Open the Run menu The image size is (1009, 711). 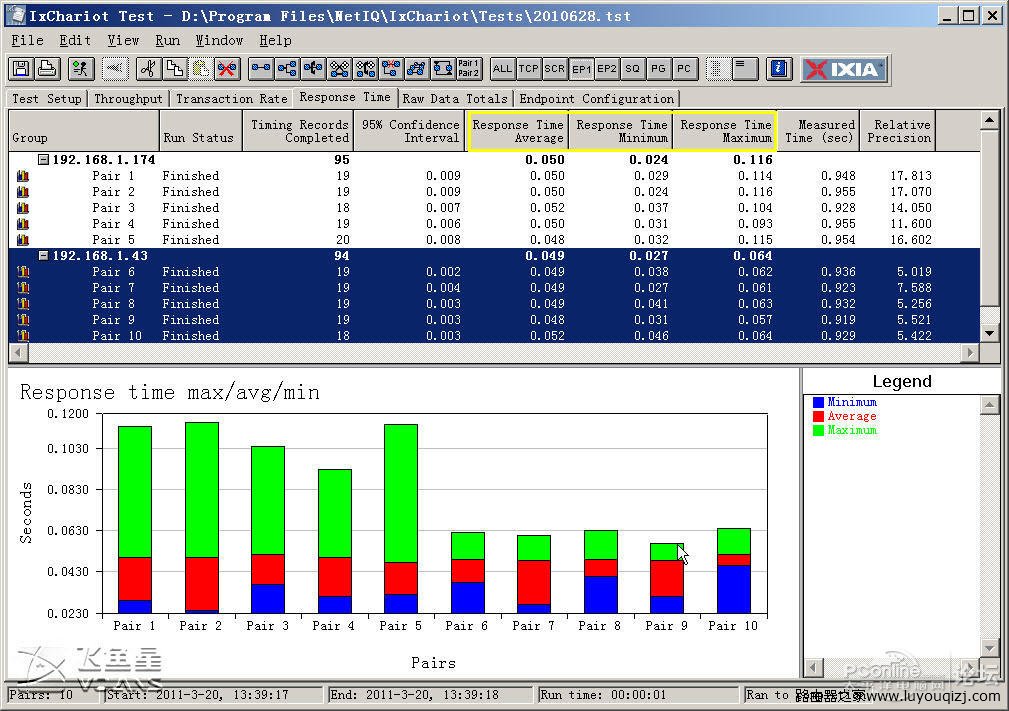167,41
